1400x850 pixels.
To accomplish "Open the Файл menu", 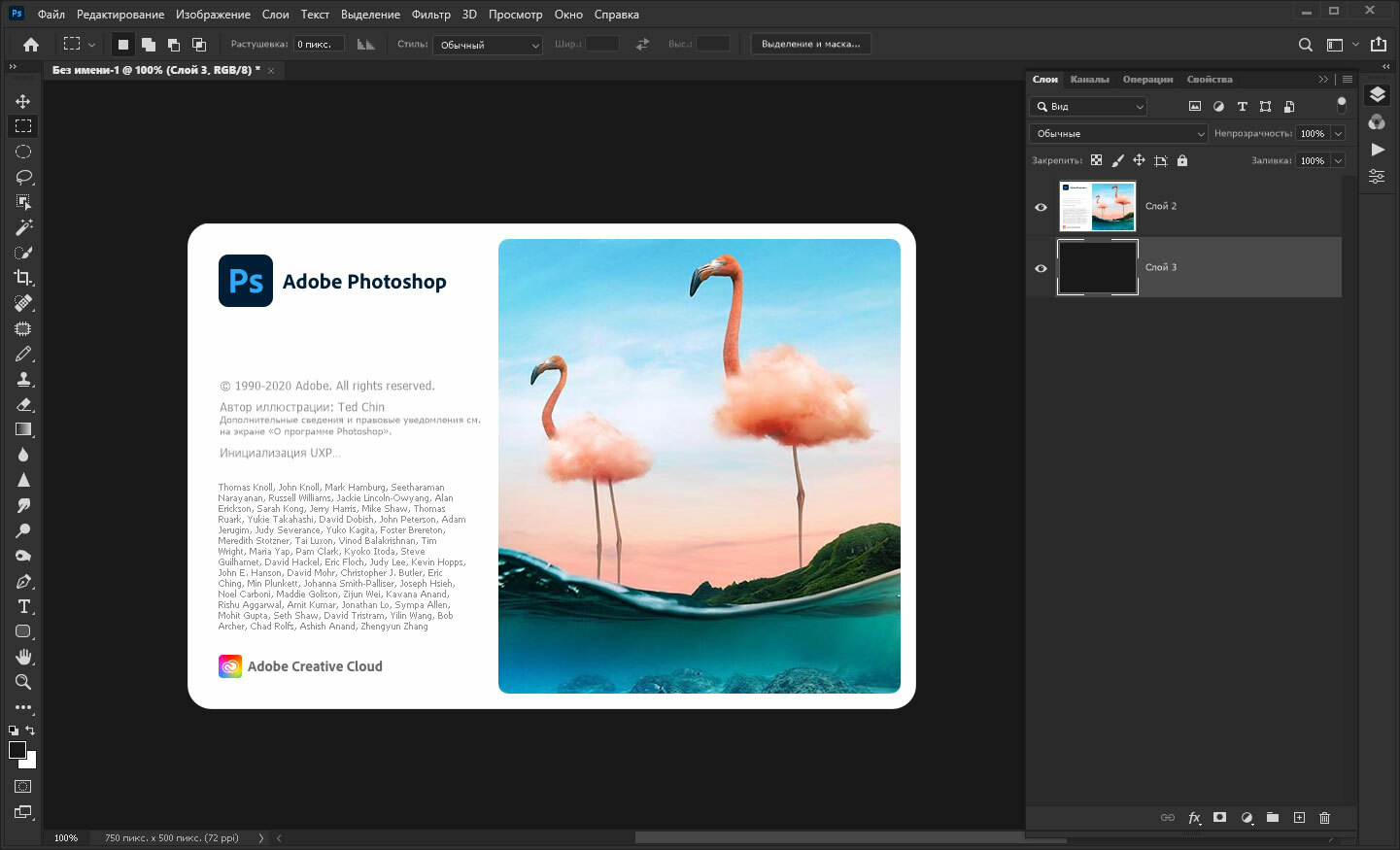I will point(51,15).
